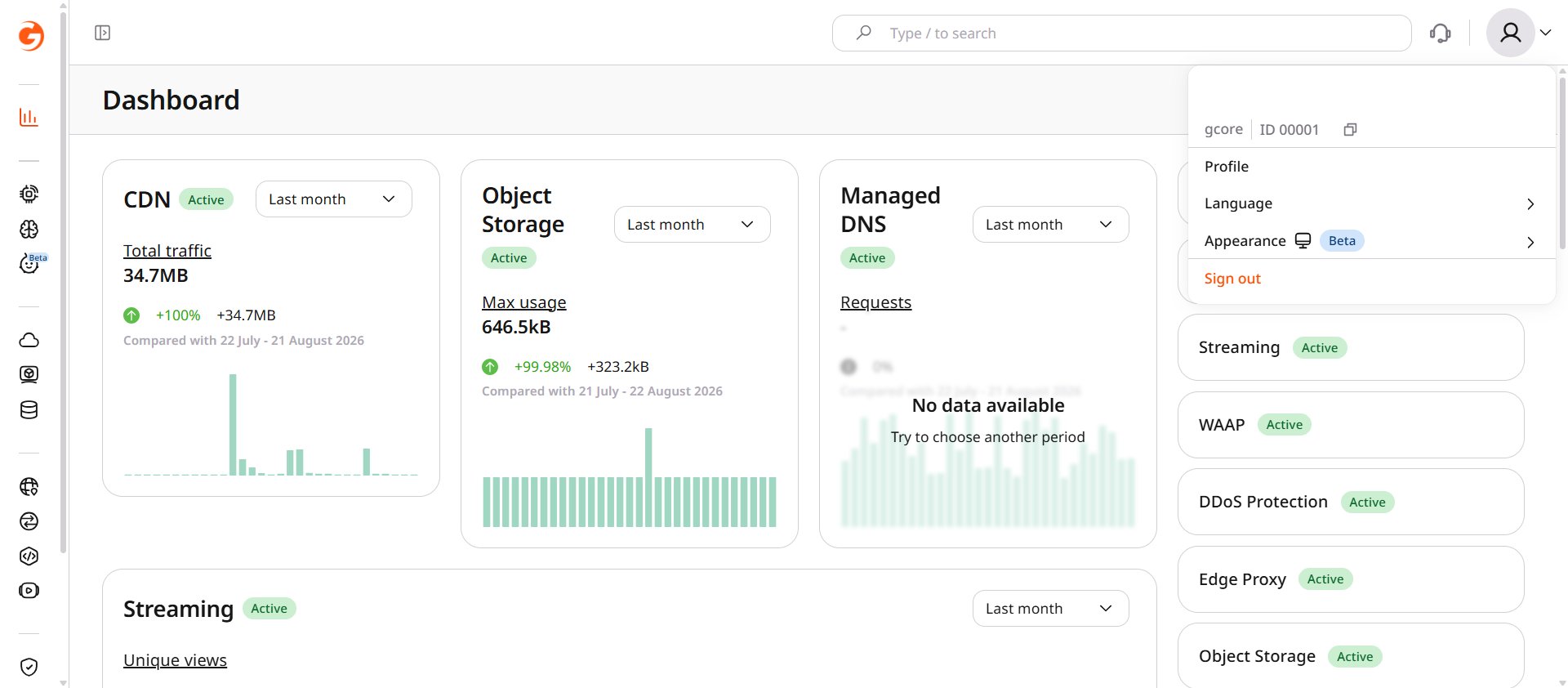Viewport: 1568px width, 688px height.
Task: Open the cloud icon in the sidebar
Action: click(x=29, y=340)
